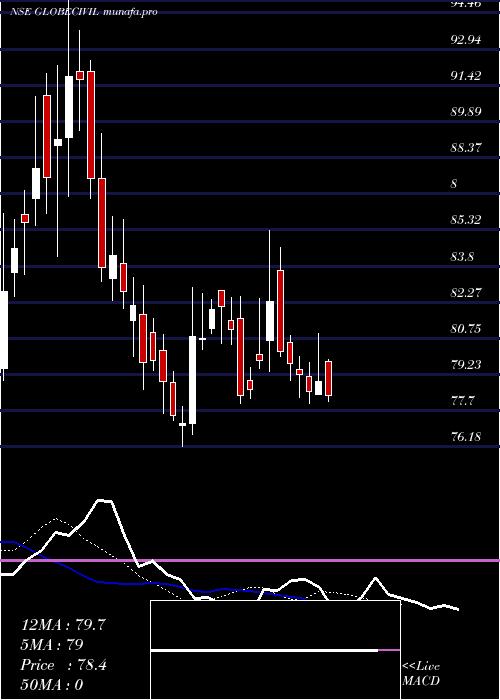Click the last red candlestick on the chart
This screenshot has width=500, height=700.
coord(329,379)
